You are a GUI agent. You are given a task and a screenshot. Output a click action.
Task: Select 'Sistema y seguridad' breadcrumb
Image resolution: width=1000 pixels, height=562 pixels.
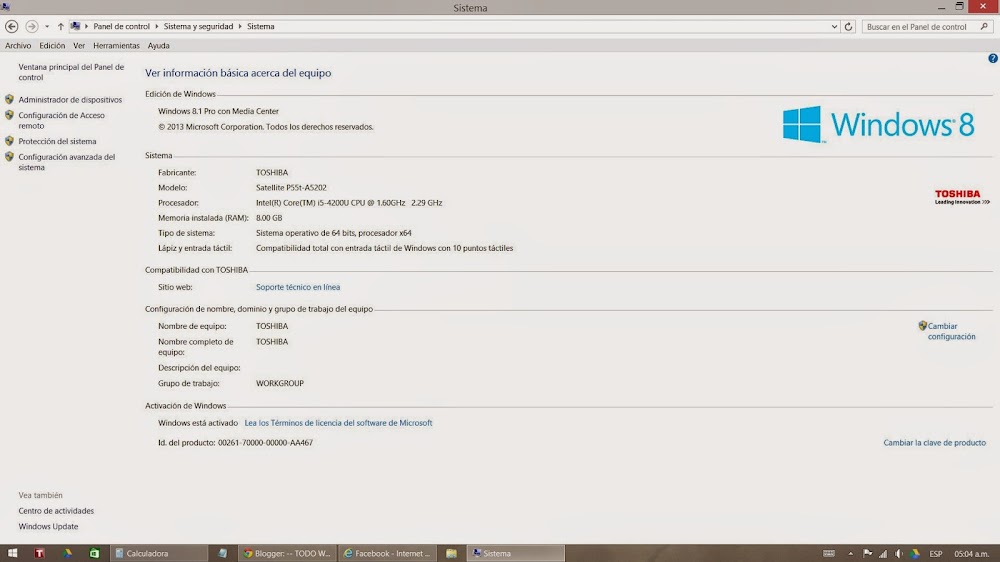[198, 27]
